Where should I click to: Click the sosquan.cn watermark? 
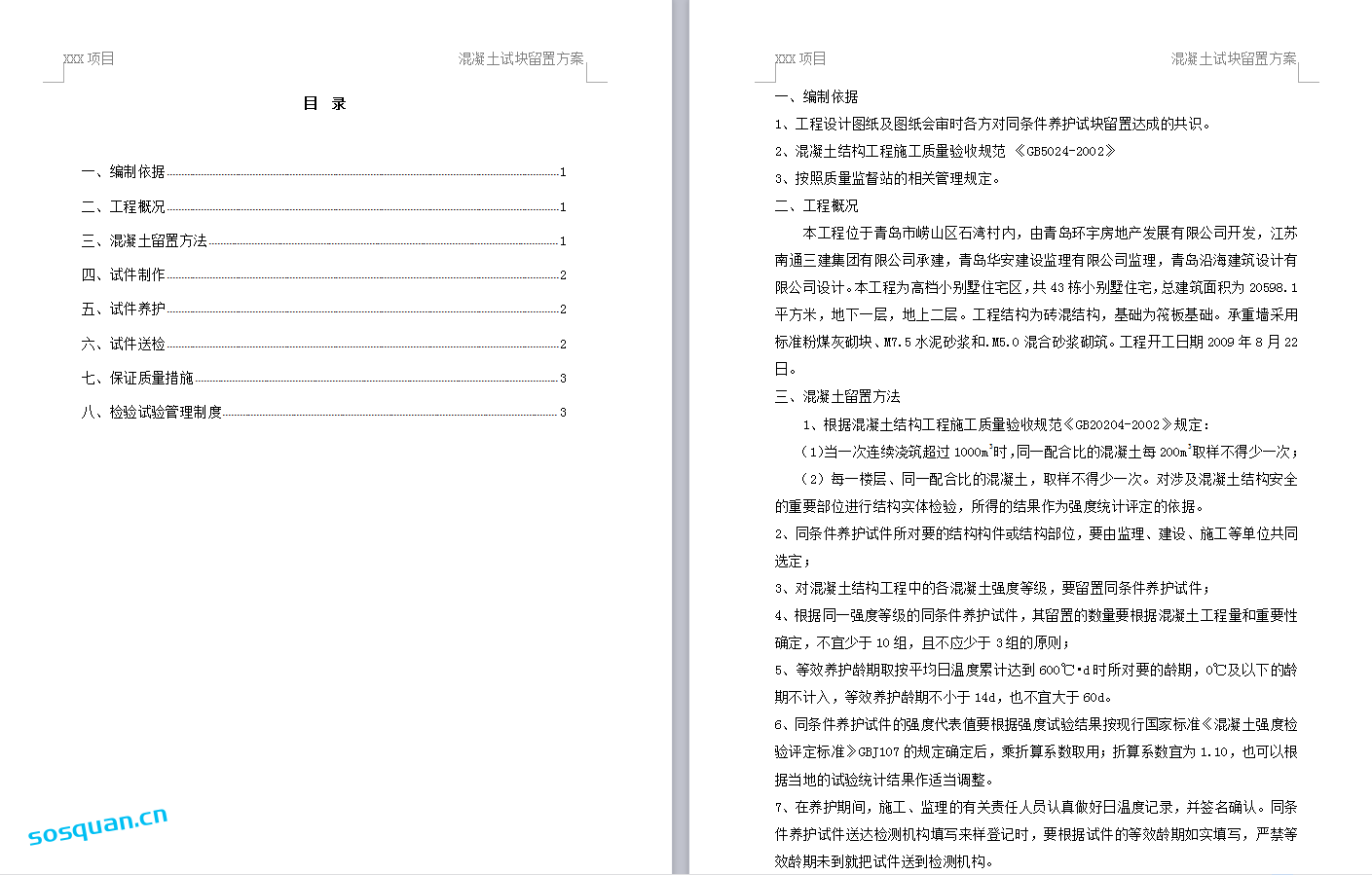click(97, 825)
